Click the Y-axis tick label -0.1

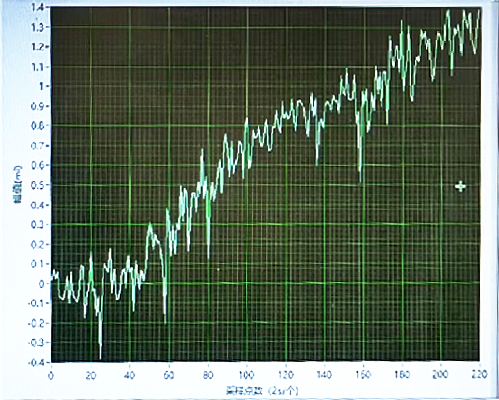pyautogui.click(x=36, y=303)
